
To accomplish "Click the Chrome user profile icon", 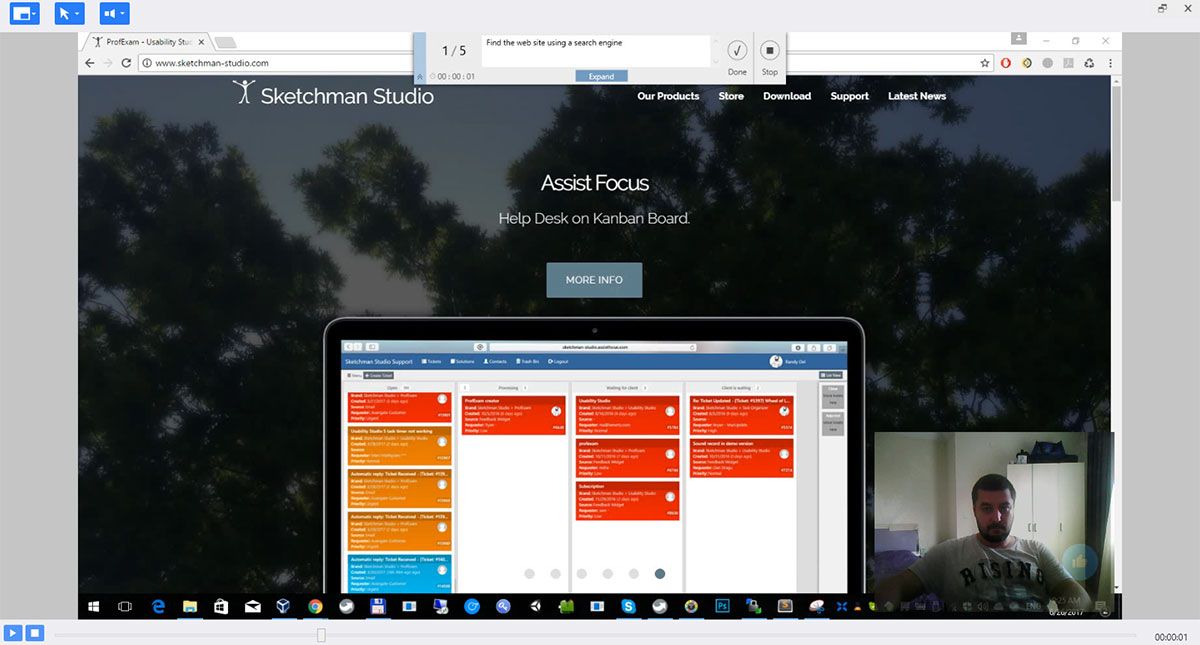I will (x=1019, y=39).
